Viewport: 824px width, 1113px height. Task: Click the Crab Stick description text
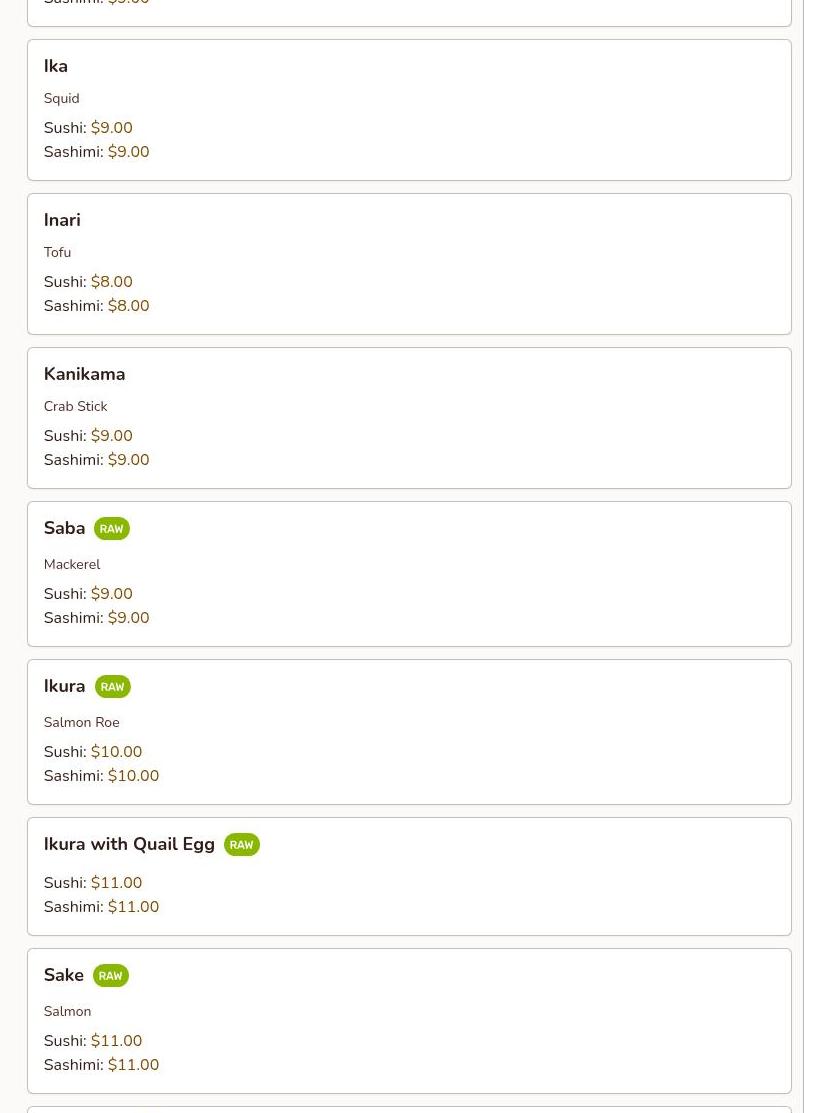click(x=75, y=406)
